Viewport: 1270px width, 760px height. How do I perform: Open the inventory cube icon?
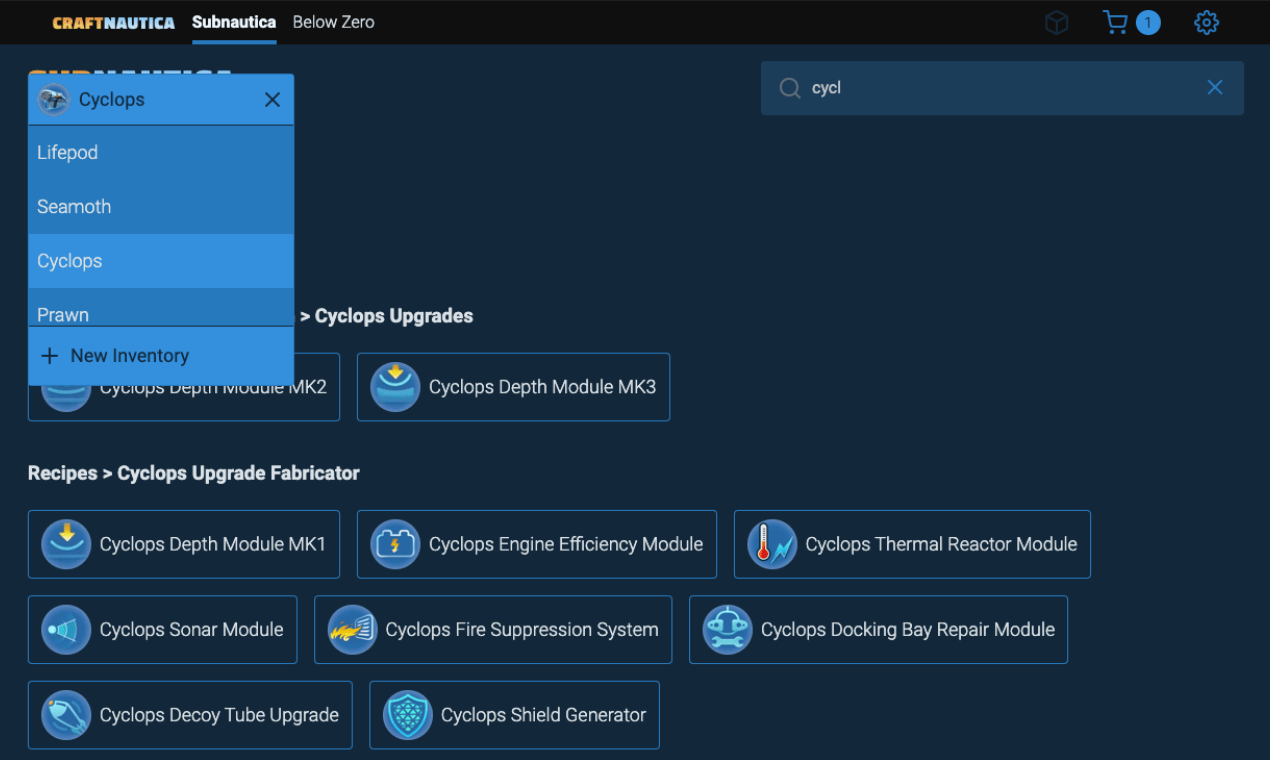pos(1057,22)
